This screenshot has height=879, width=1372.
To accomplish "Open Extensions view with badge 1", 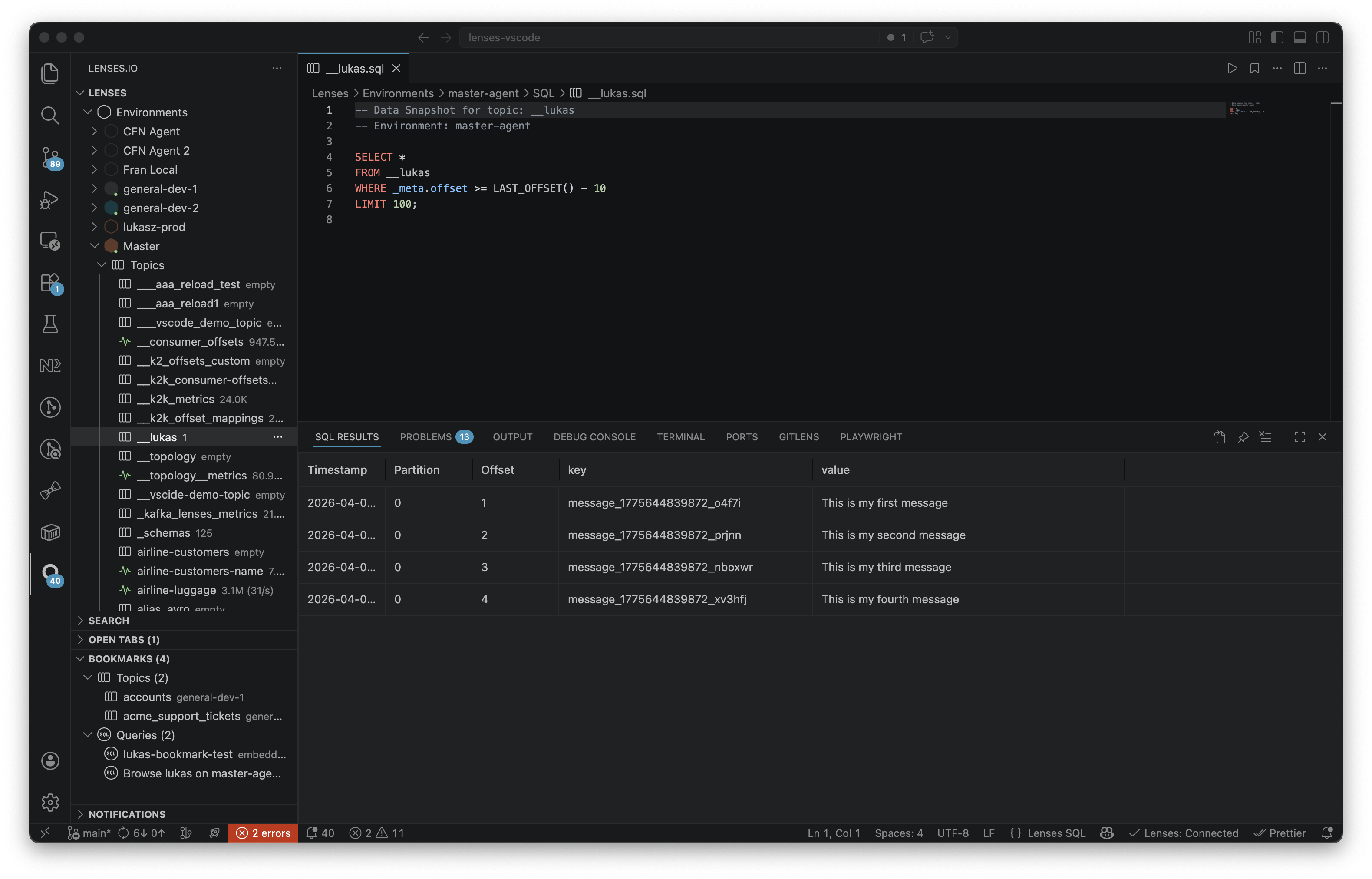I will tap(50, 283).
